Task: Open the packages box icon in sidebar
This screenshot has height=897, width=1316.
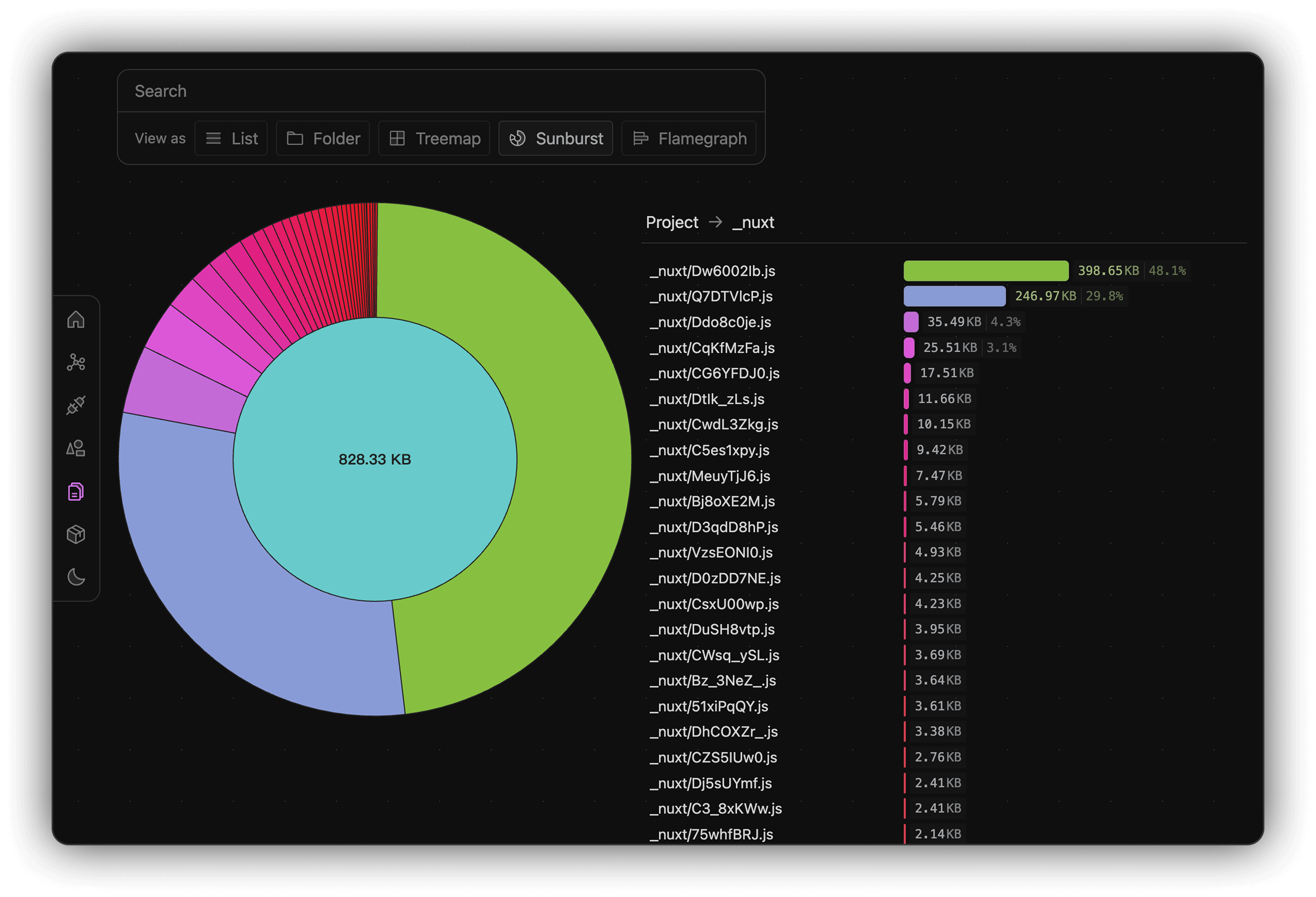Action: [x=76, y=534]
